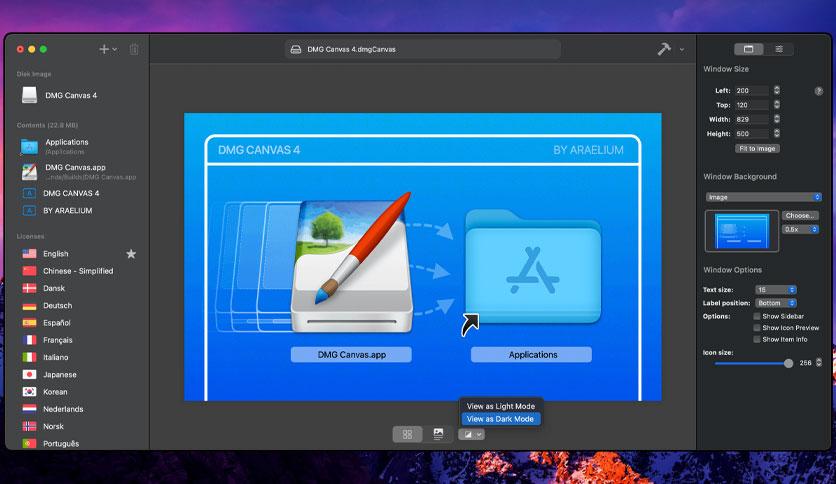The height and width of the screenshot is (484, 836).
Task: Click the Top value field
Action: point(752,105)
